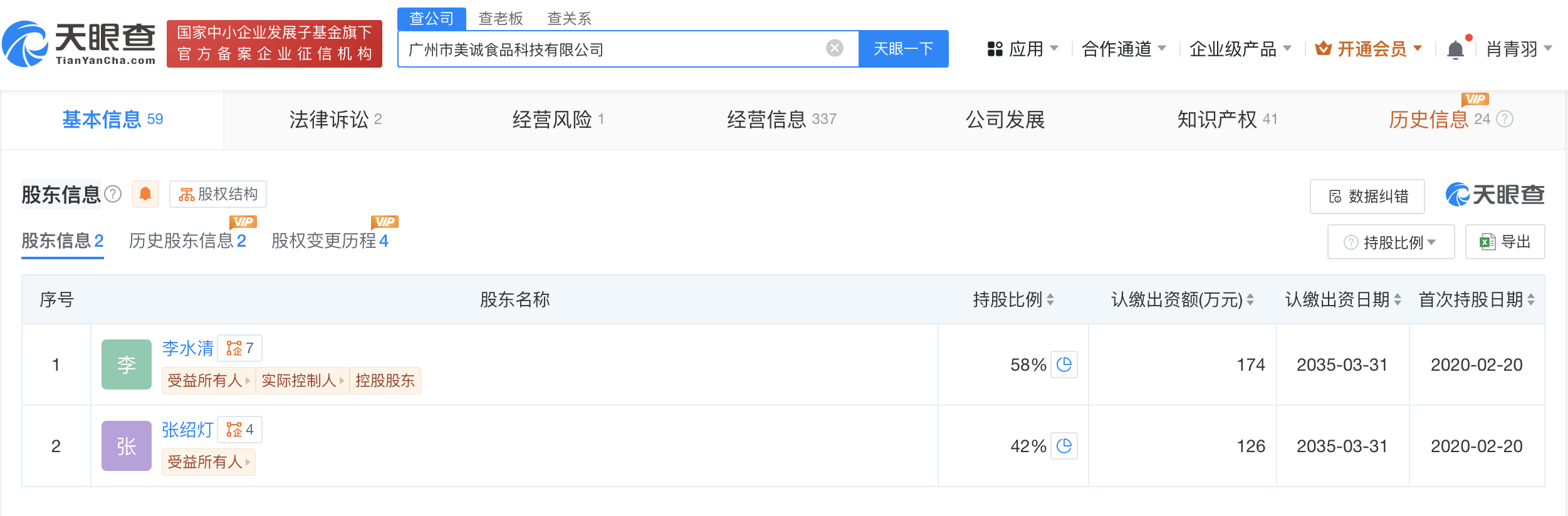This screenshot has height=516, width=1568.
Task: Click the 天眼一下 search button
Action: tap(903, 49)
